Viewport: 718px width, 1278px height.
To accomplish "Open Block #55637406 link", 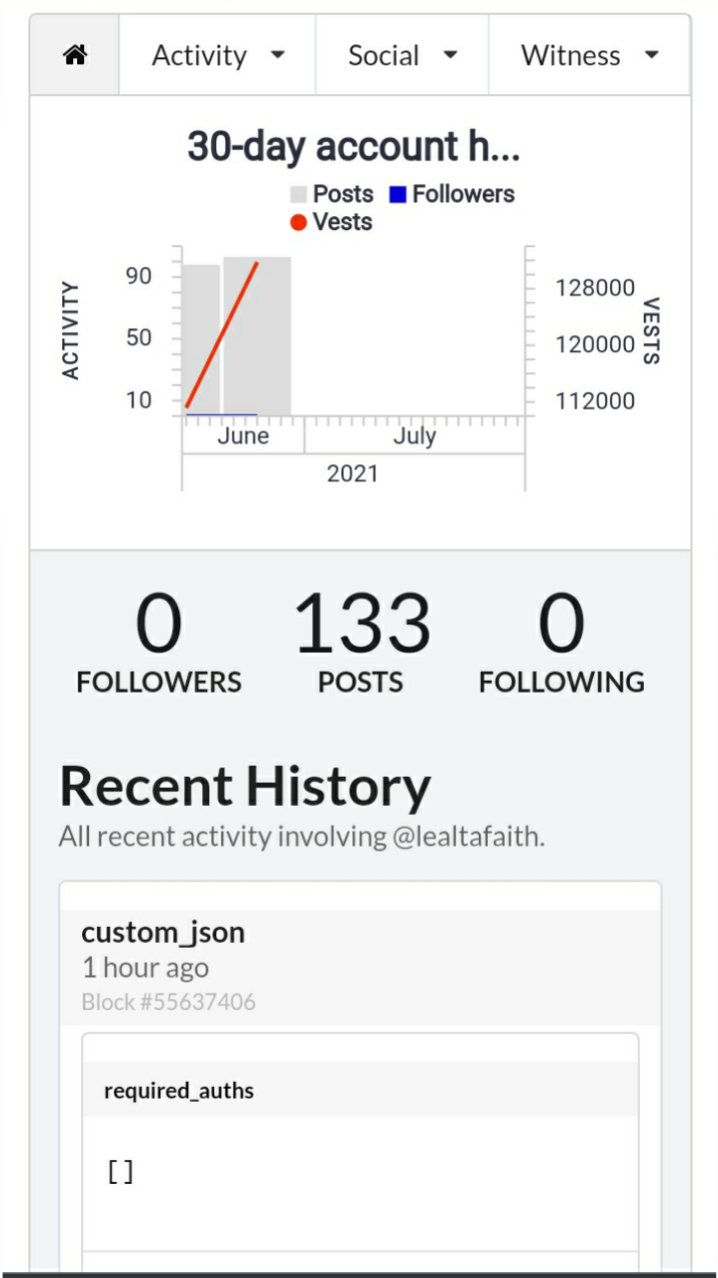I will (169, 1002).
